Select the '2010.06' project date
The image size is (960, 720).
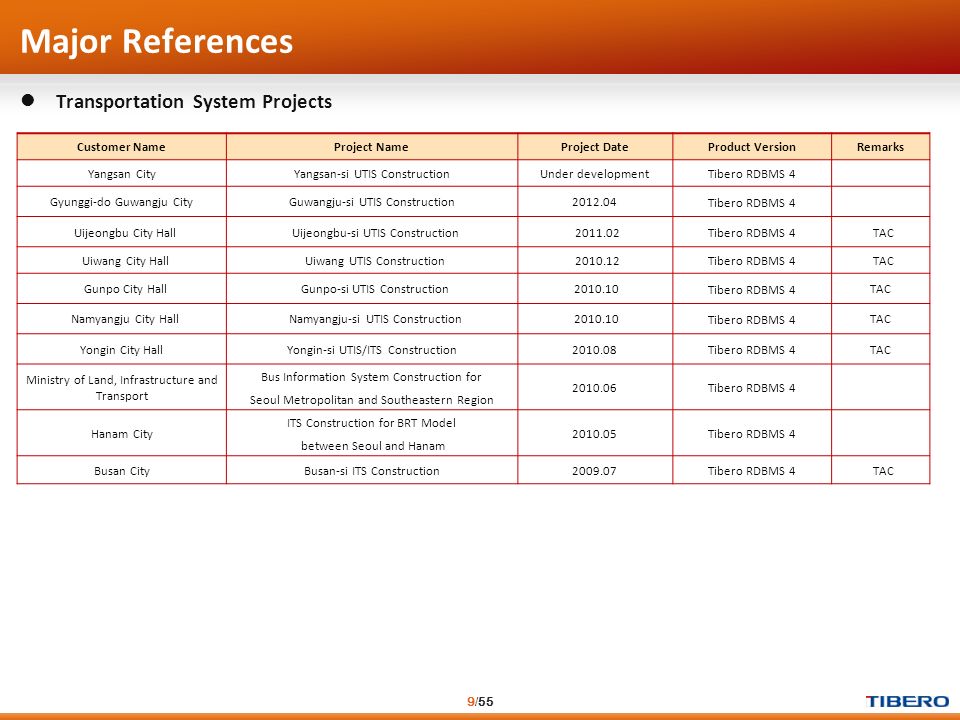click(594, 388)
